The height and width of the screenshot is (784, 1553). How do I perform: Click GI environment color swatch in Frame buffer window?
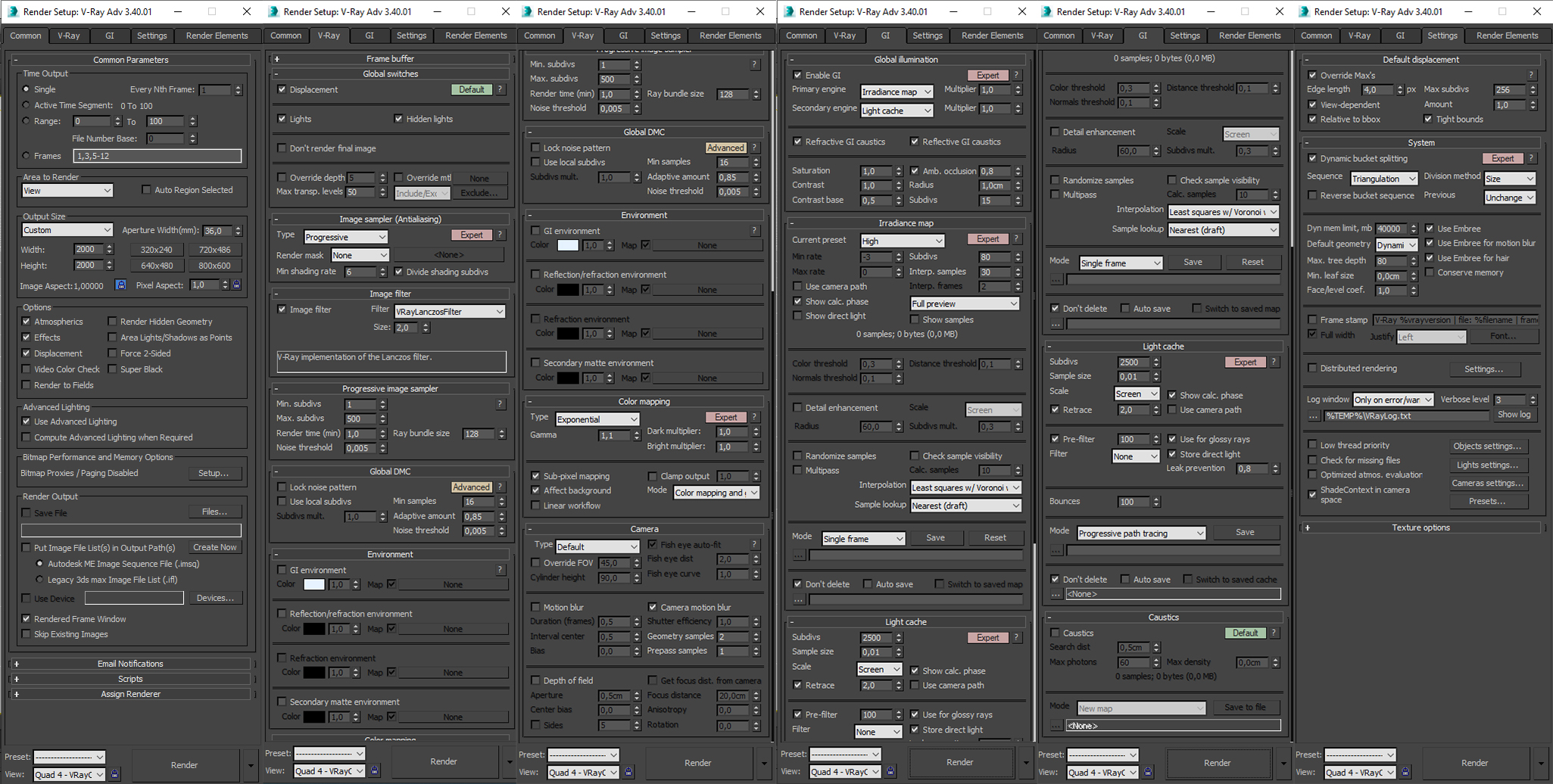click(314, 584)
